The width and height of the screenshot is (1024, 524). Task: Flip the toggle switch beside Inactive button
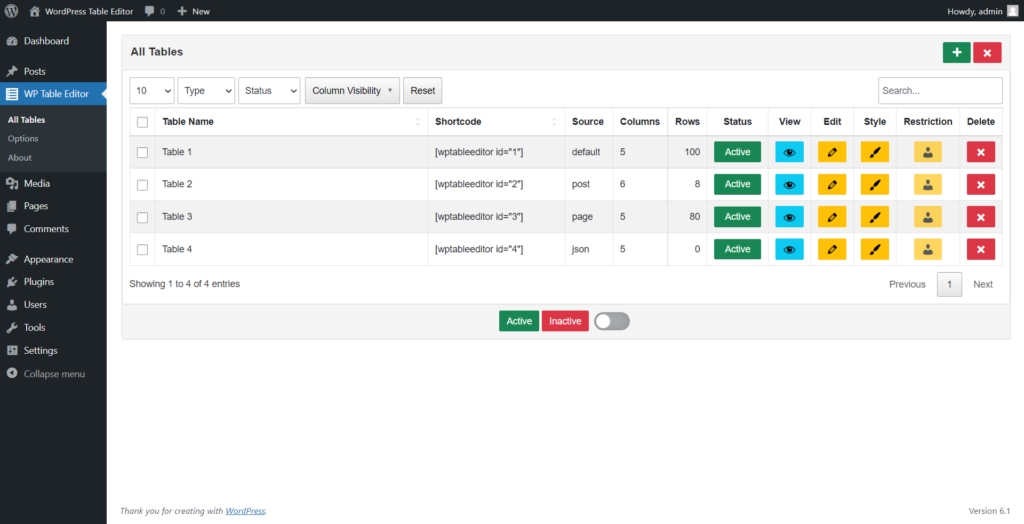(612, 321)
